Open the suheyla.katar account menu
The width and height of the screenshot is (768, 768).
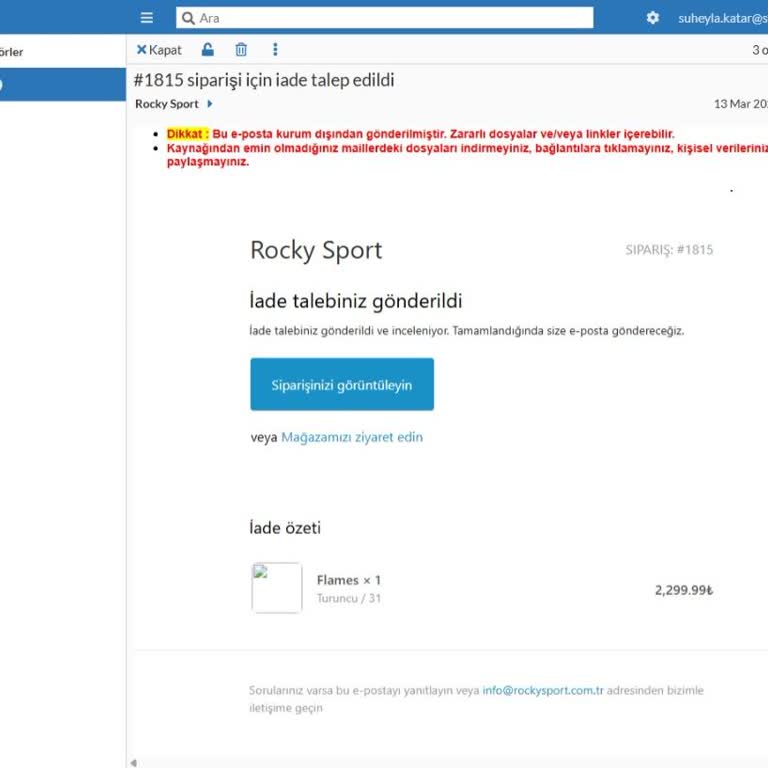point(723,19)
